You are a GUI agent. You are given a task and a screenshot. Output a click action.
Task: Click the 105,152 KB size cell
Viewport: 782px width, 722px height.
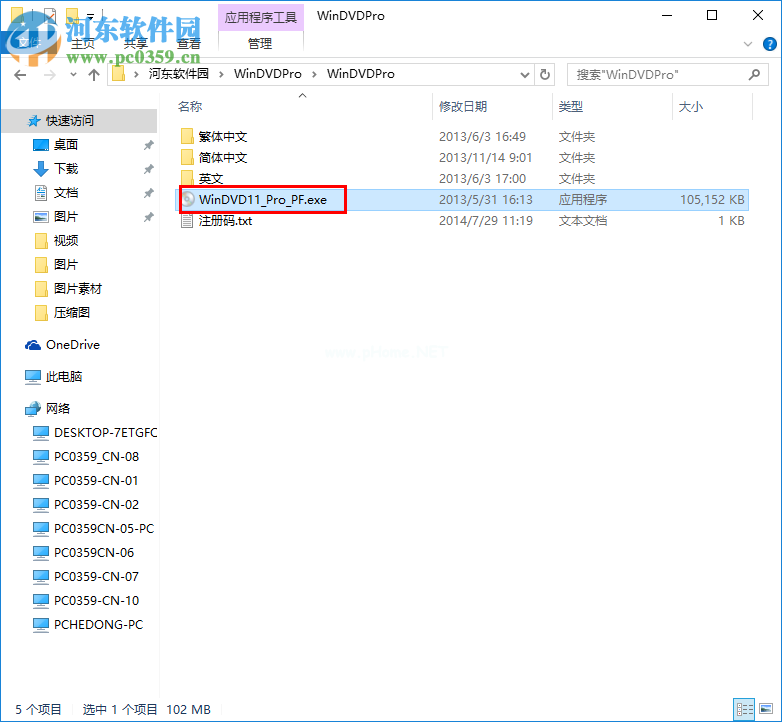(x=712, y=199)
